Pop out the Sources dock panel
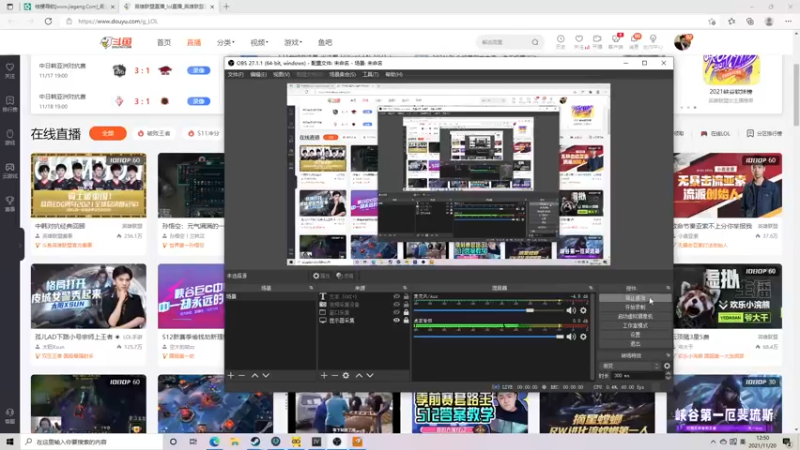This screenshot has height=450, width=800. [405, 288]
